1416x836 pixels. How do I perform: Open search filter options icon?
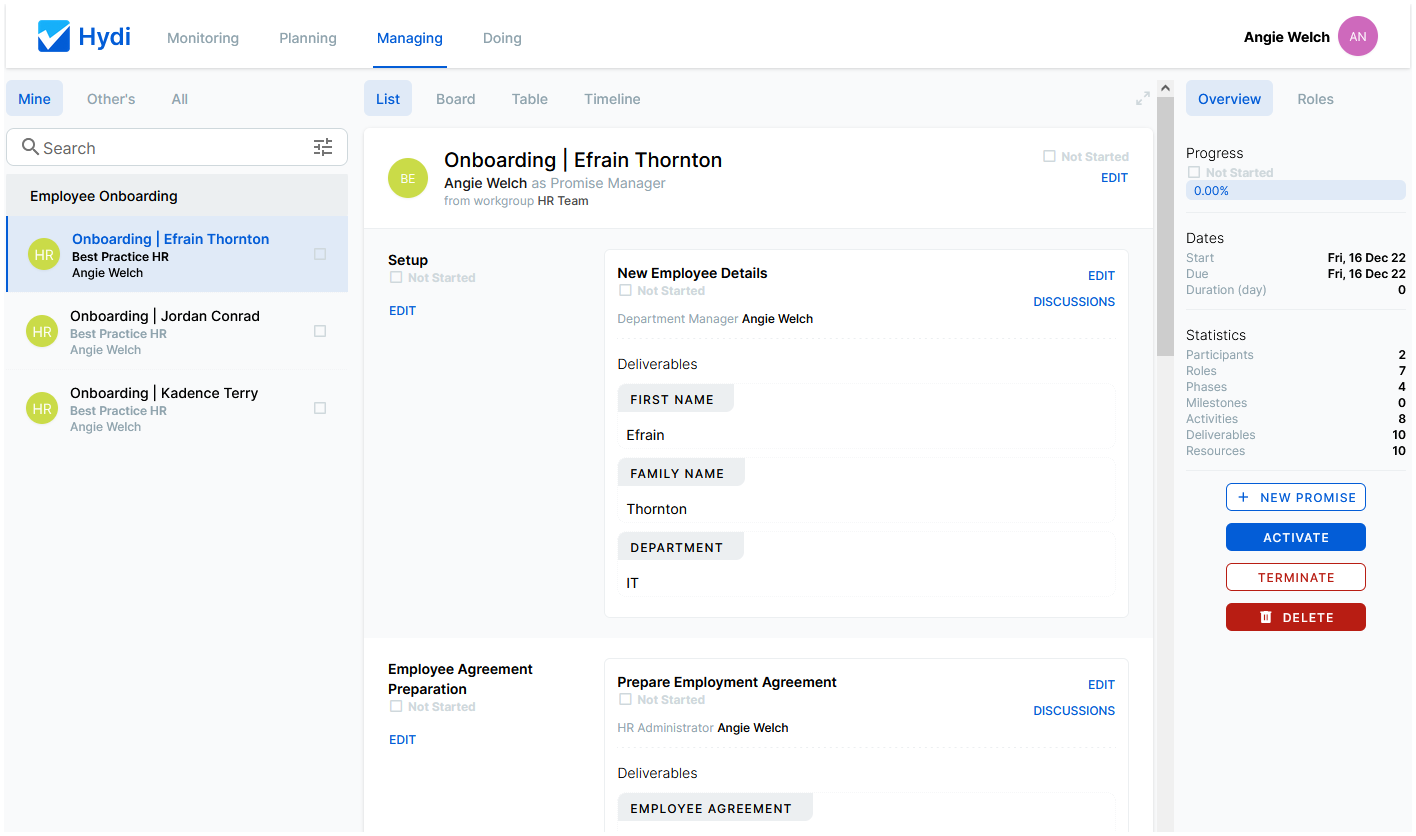coord(323,148)
